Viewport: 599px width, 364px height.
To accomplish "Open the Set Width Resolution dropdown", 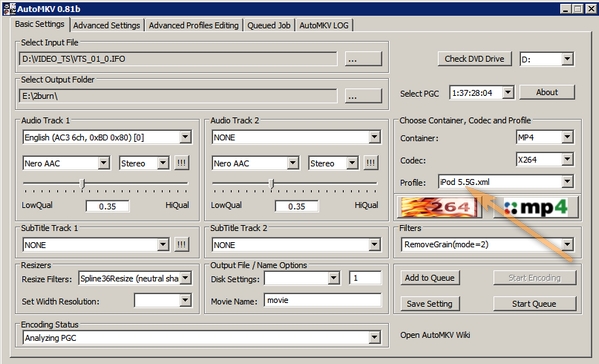I will tap(185, 300).
